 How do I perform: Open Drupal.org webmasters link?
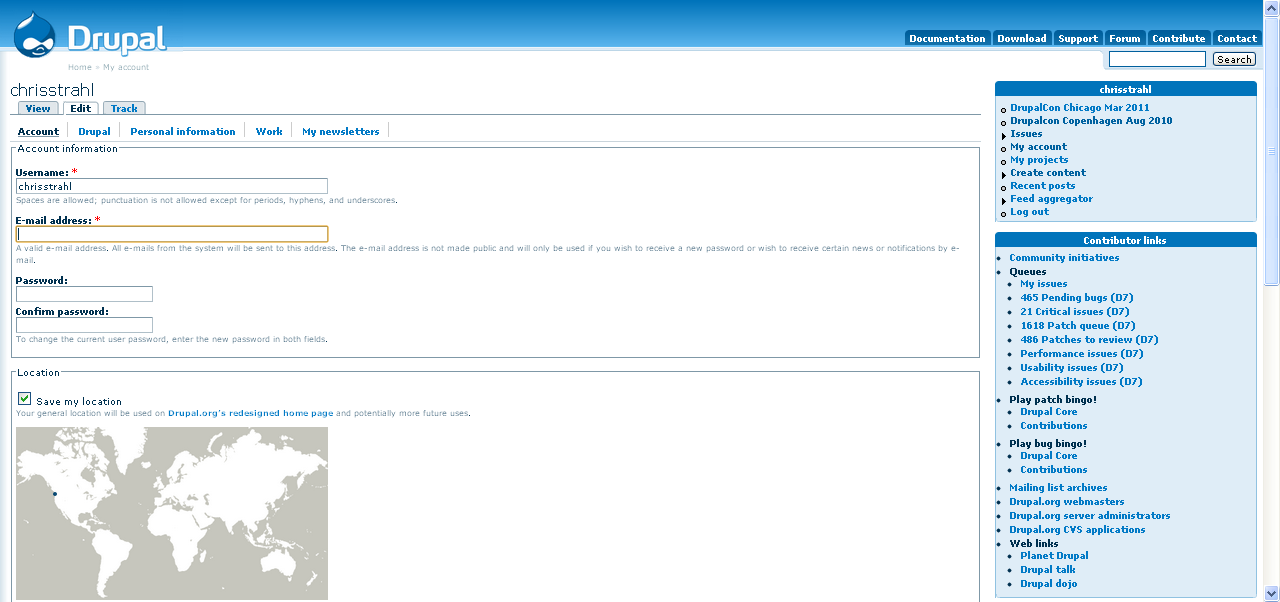point(1067,502)
